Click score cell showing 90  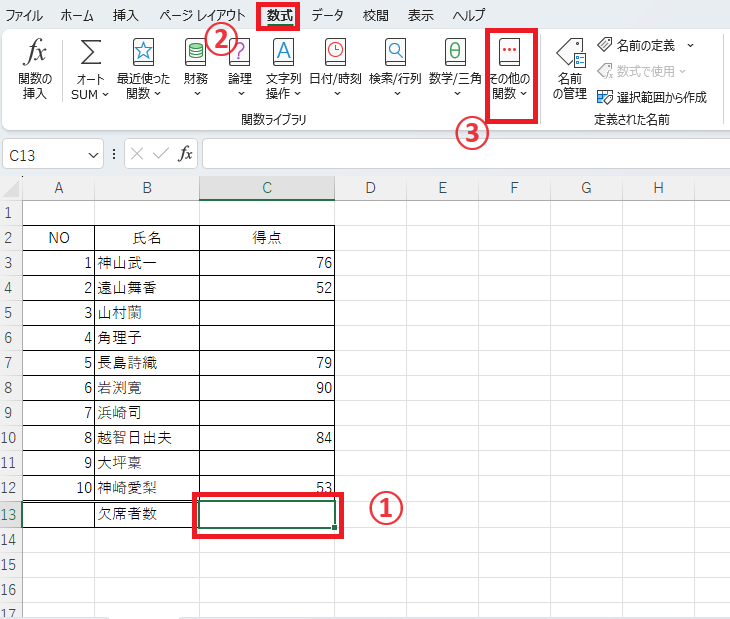267,388
